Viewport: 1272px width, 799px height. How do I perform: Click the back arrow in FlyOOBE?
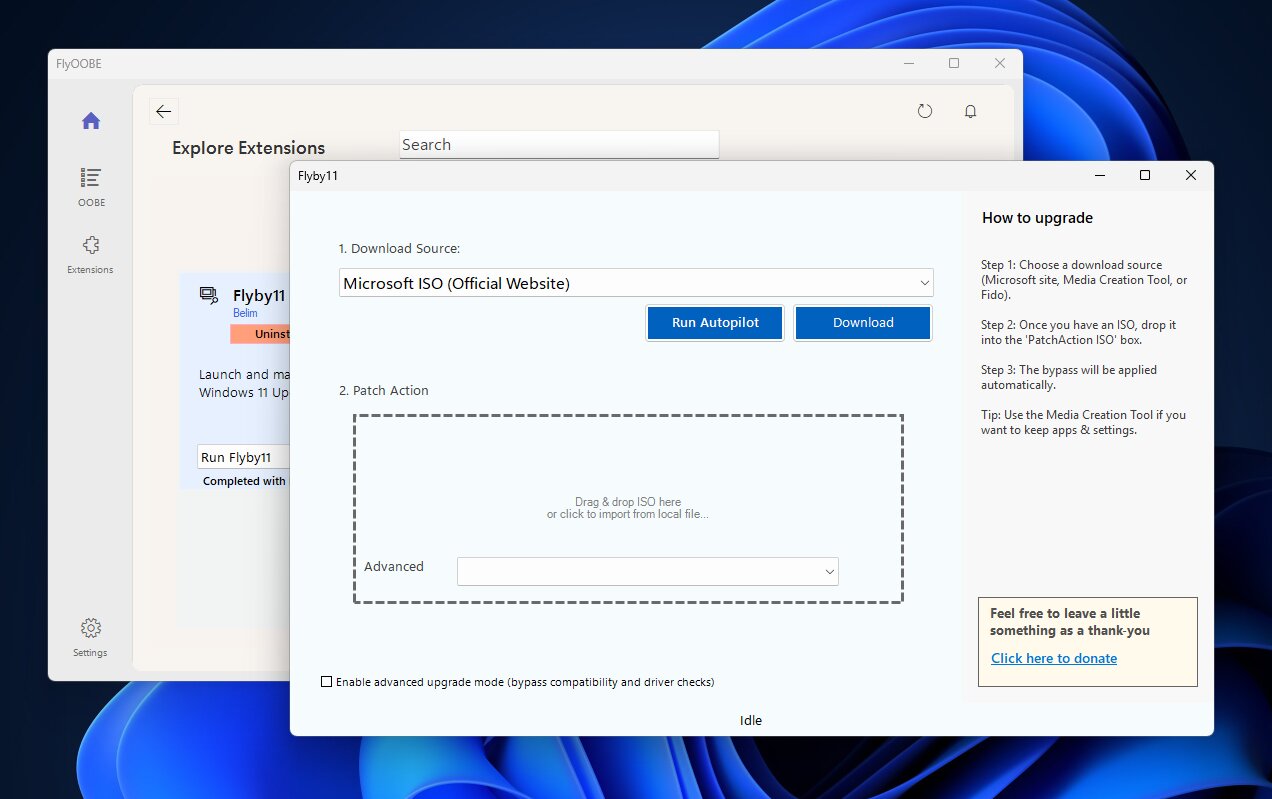(x=164, y=112)
